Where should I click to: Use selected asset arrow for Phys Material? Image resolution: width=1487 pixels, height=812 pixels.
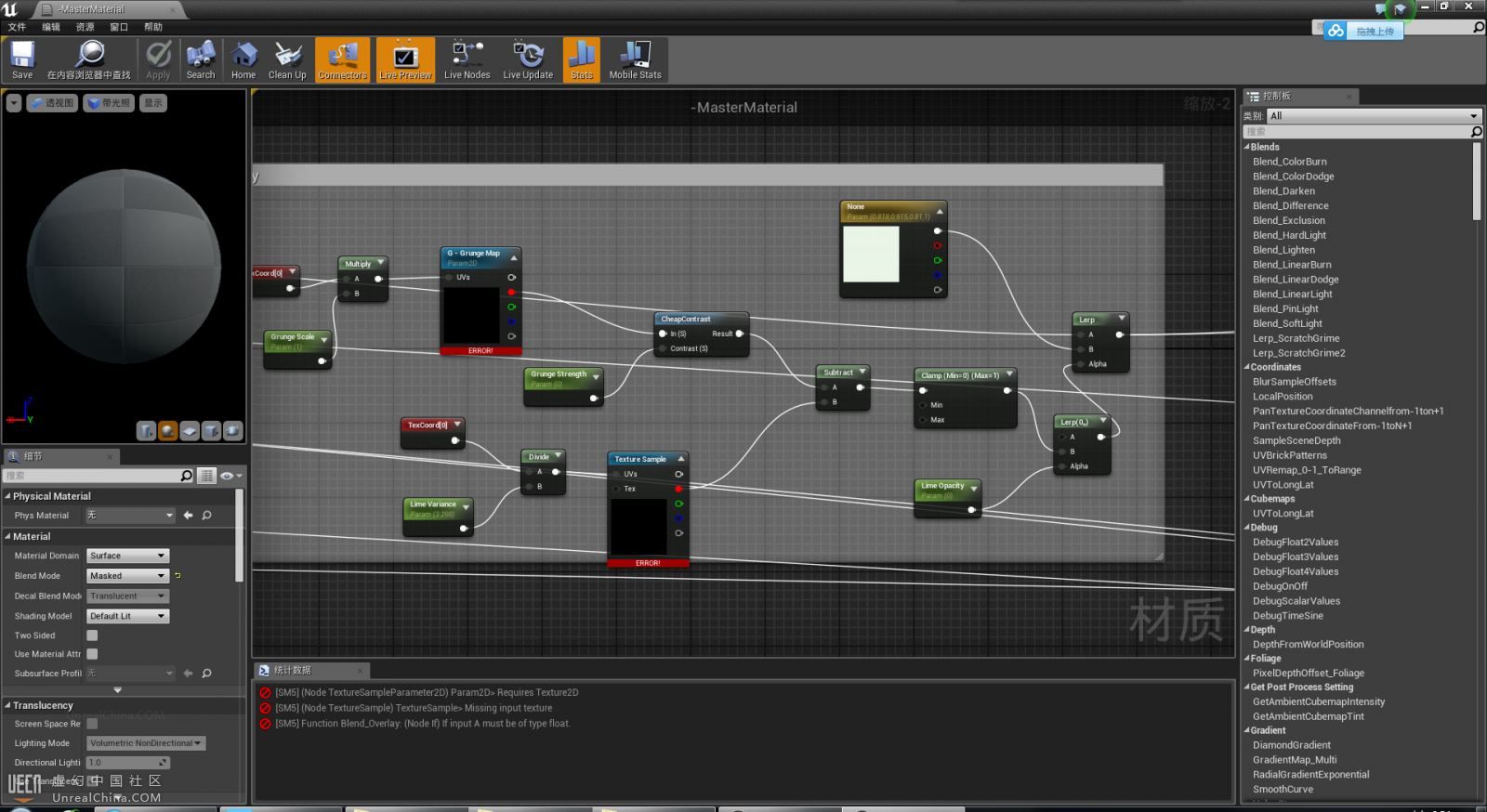(x=189, y=516)
